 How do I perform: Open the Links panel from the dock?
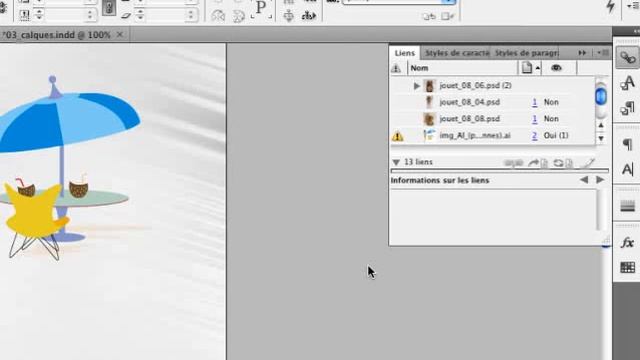627,58
